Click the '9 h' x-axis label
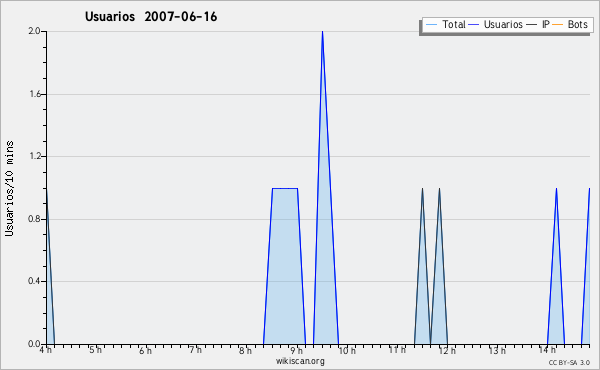 [x=296, y=350]
